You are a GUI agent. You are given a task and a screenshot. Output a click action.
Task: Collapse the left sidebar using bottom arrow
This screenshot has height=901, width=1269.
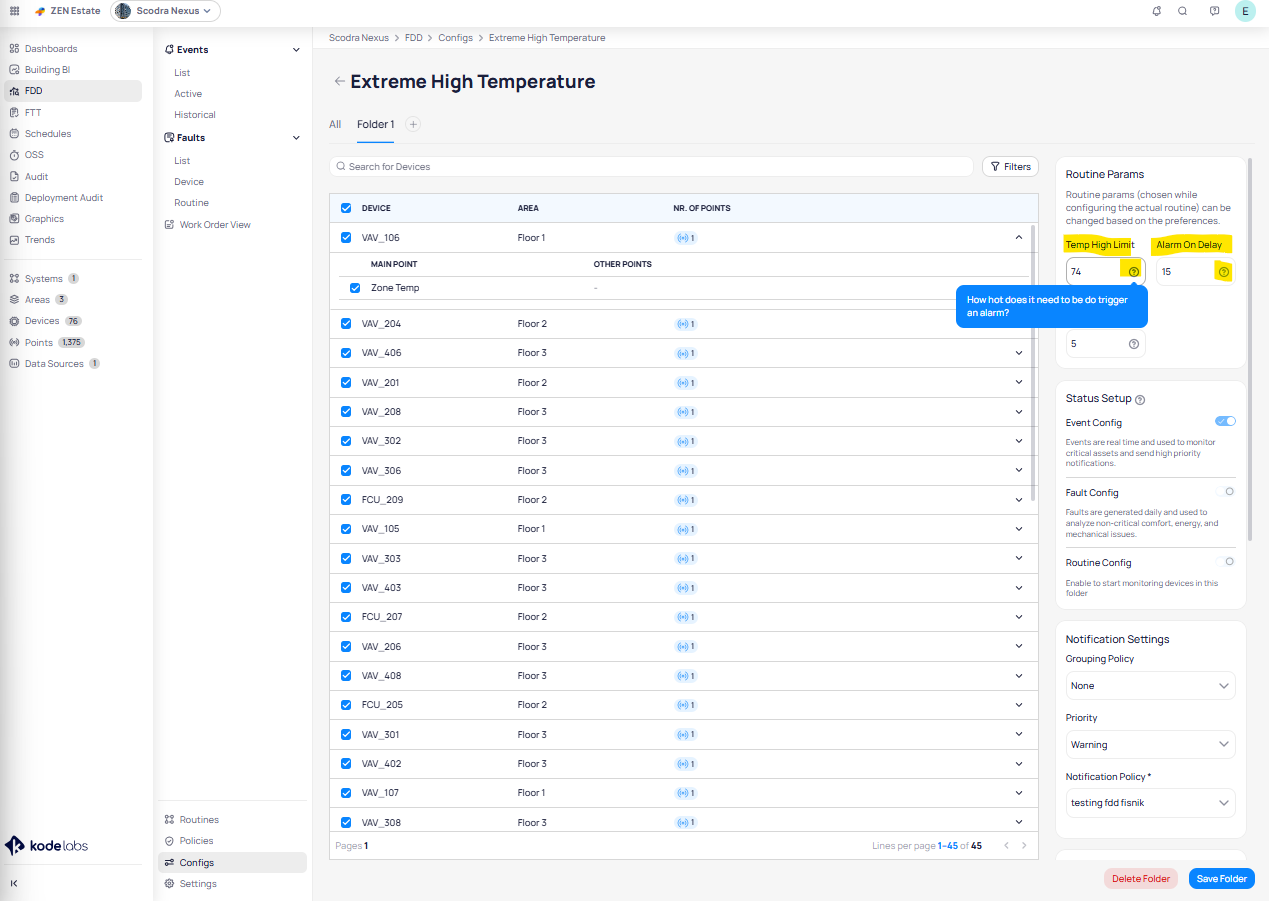(14, 884)
